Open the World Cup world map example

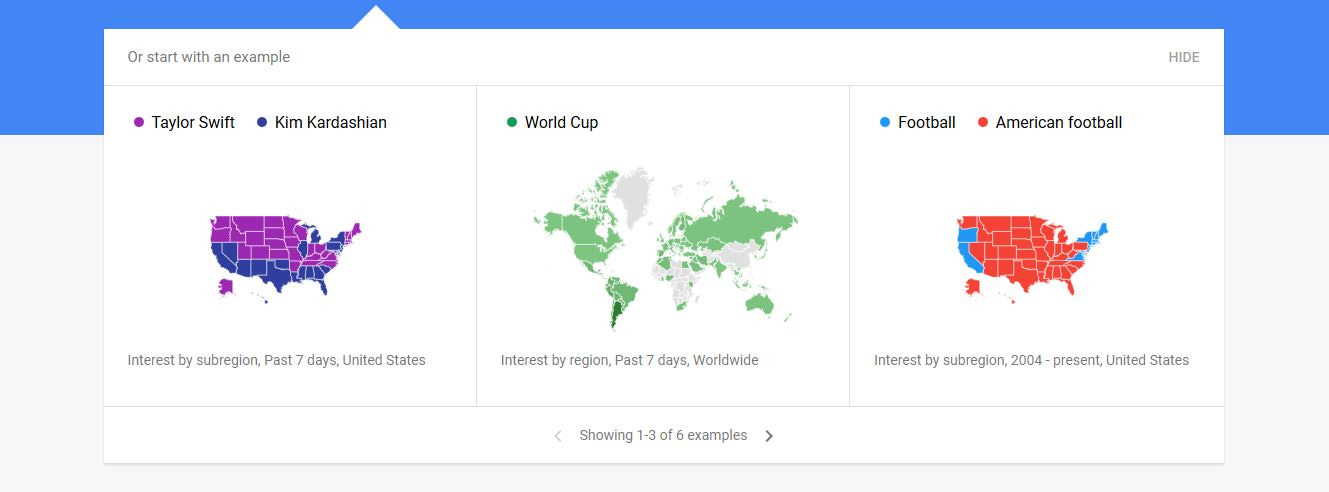pos(664,249)
